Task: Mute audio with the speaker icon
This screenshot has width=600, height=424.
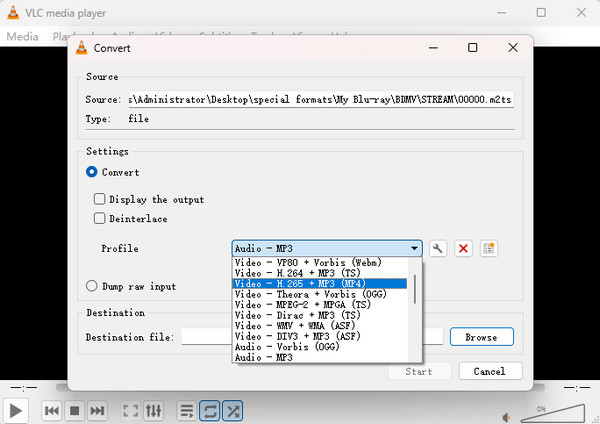Action: (x=507, y=417)
